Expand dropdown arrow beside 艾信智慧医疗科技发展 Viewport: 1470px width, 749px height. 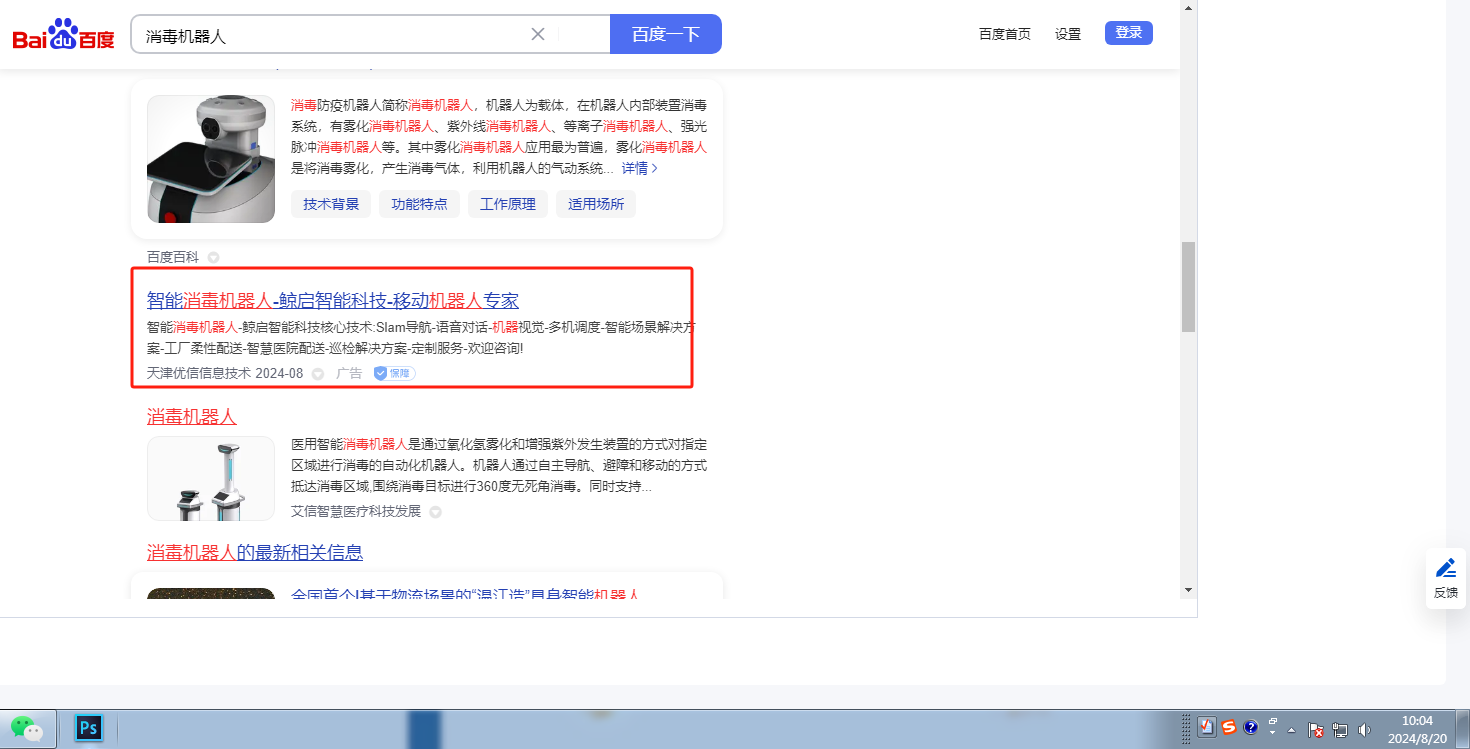click(x=435, y=512)
